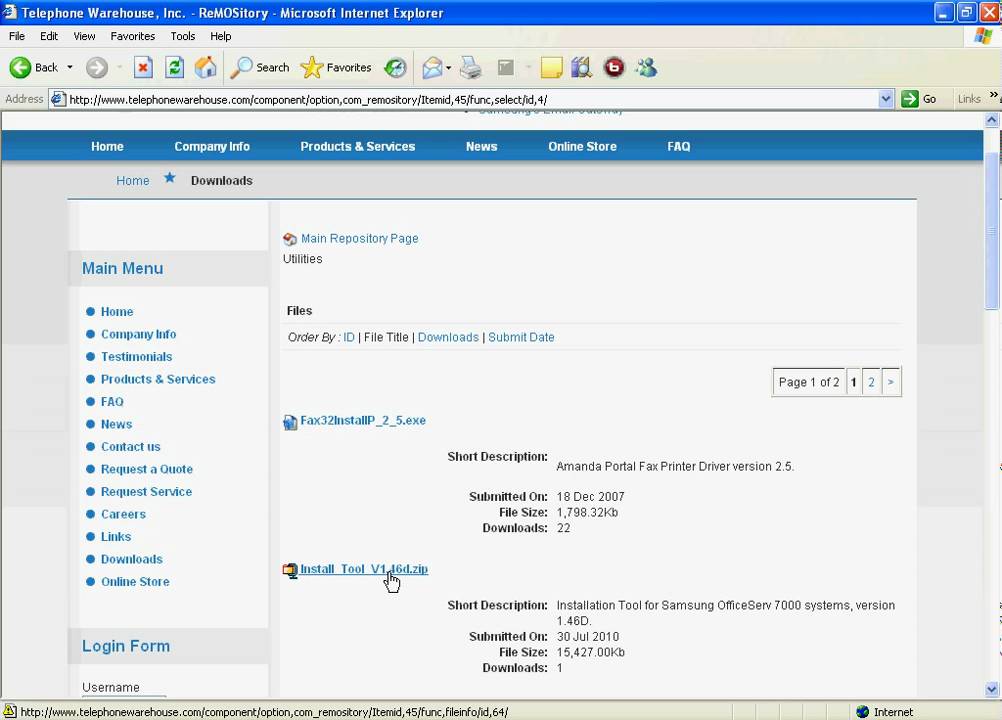Click the Main Repository Page icon

click(x=289, y=239)
